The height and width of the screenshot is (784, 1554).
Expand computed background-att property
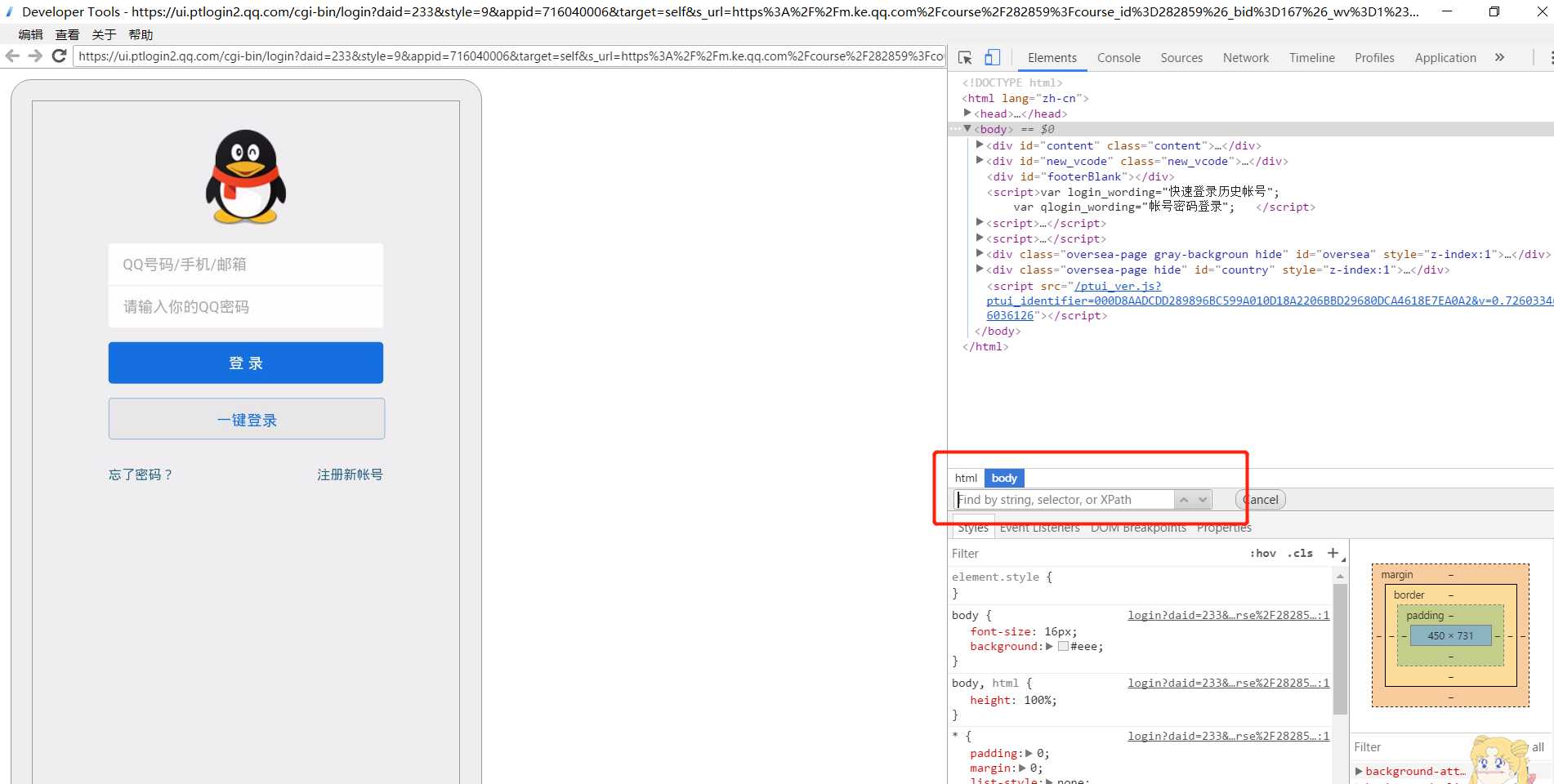pyautogui.click(x=1359, y=771)
